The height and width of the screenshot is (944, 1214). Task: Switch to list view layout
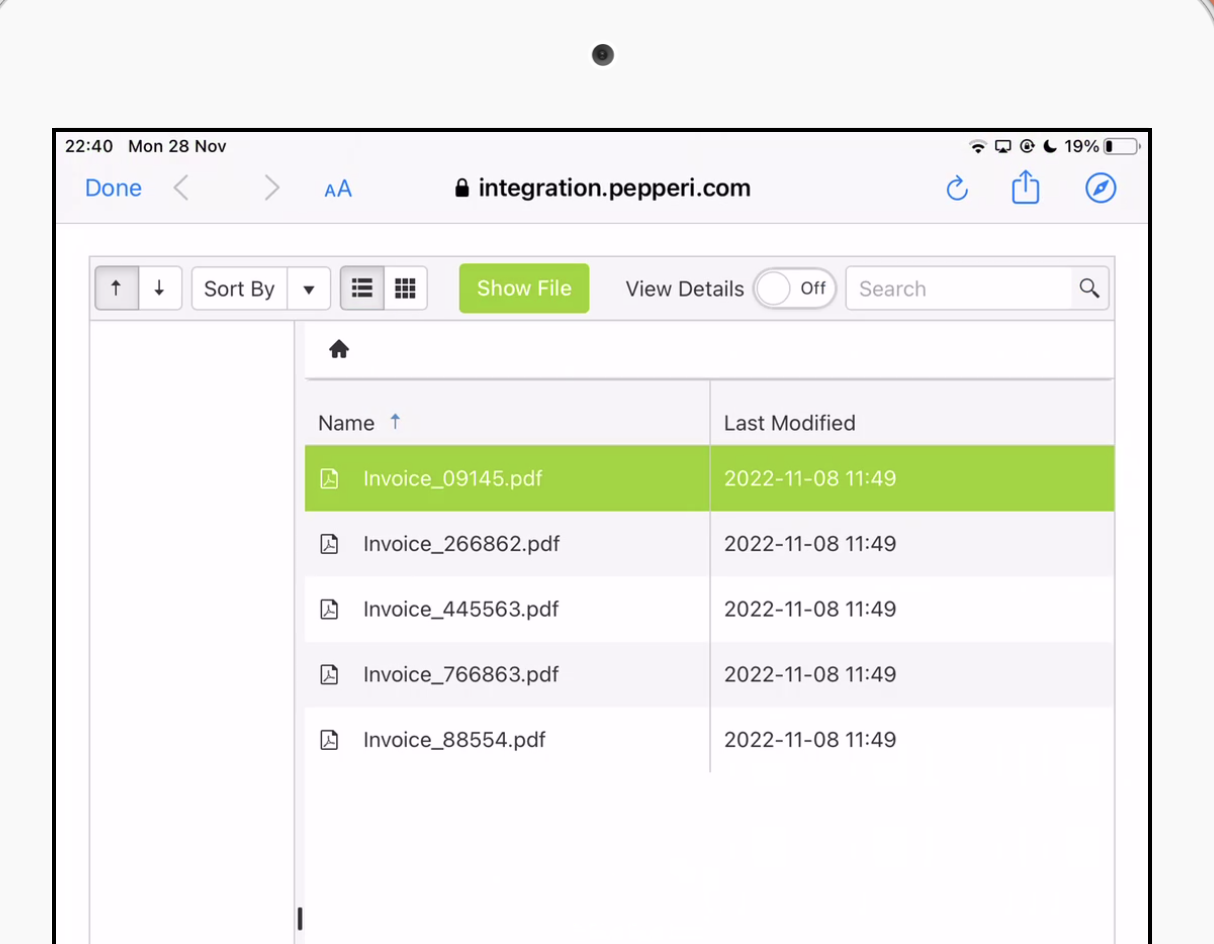coord(362,289)
